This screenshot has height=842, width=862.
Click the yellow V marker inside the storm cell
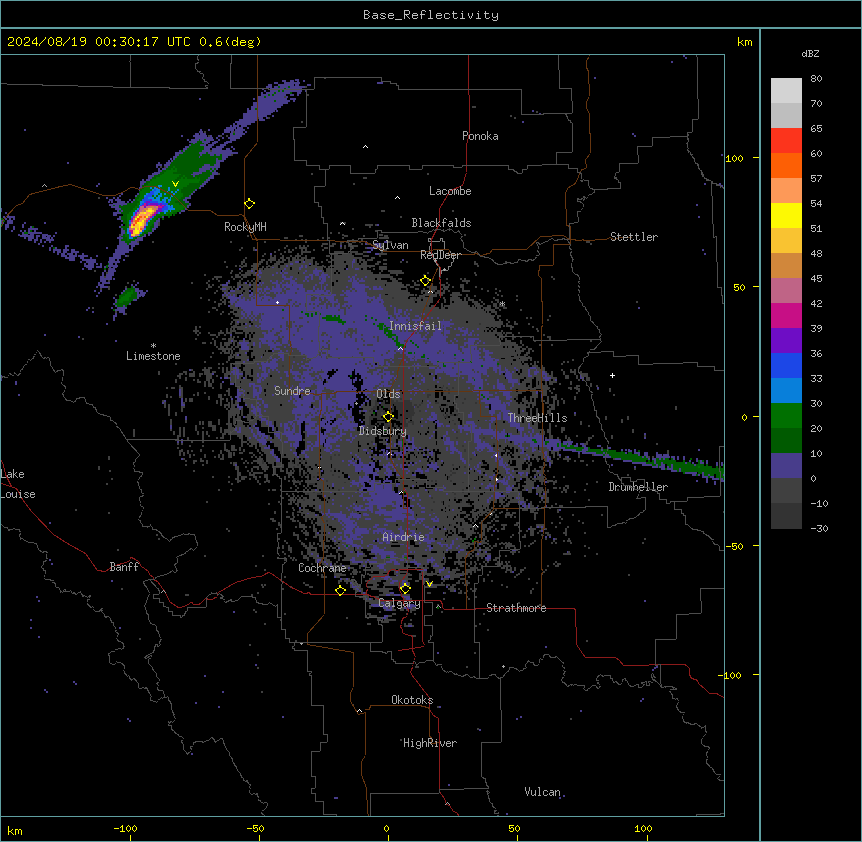click(175, 184)
